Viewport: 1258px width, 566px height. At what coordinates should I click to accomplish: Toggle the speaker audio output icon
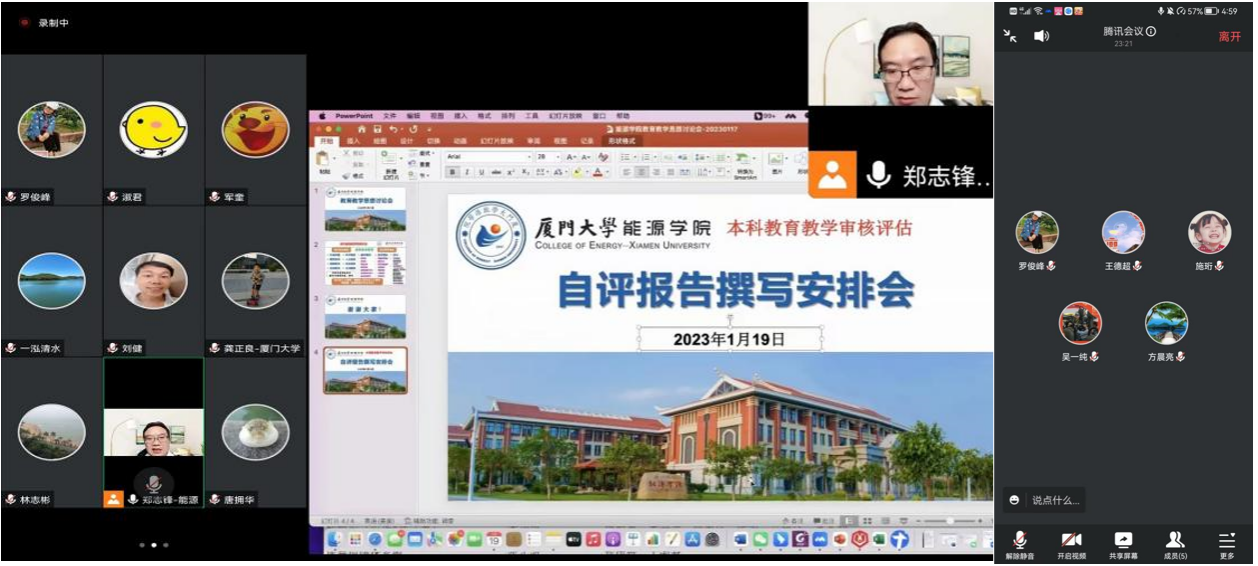pos(1041,36)
